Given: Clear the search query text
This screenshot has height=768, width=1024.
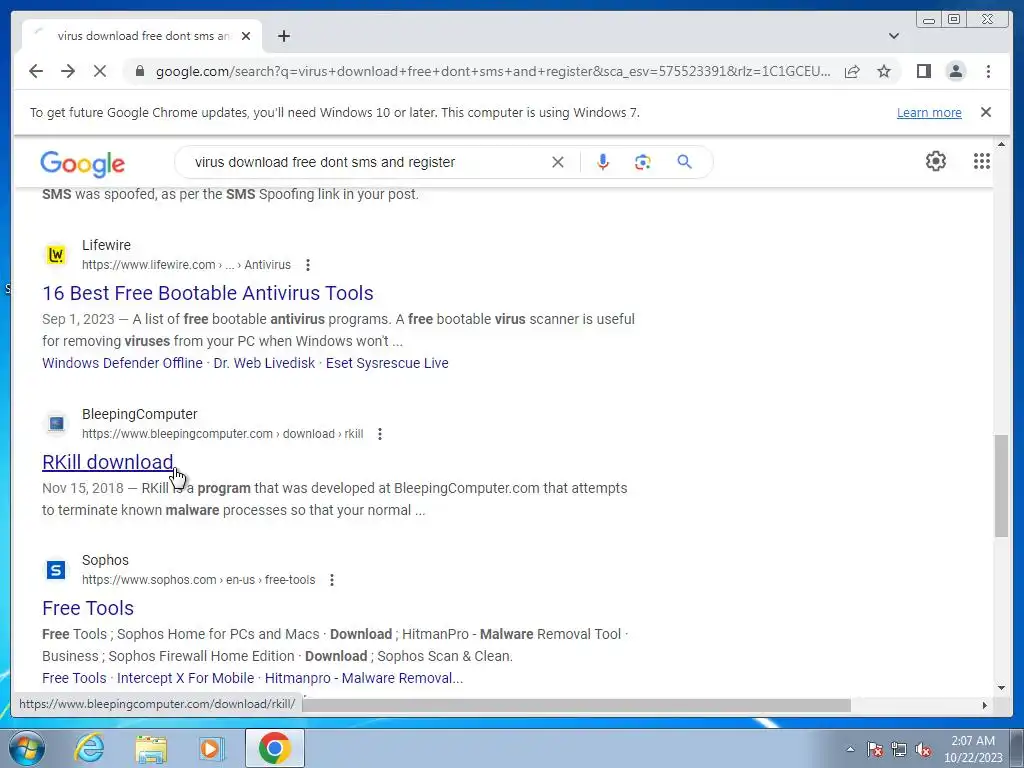Looking at the screenshot, I should (558, 162).
